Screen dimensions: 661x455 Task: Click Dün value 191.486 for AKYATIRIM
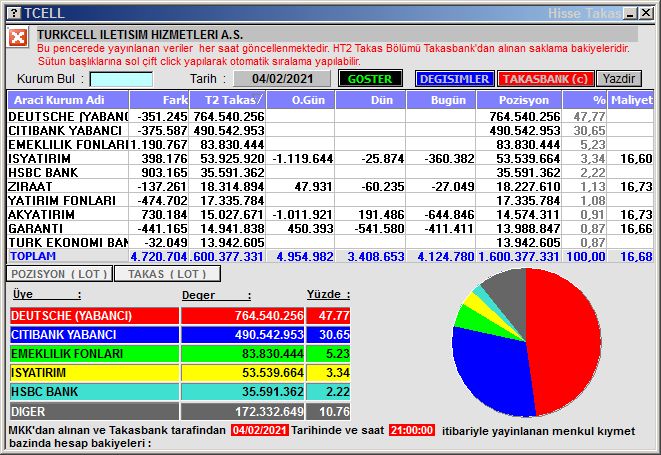(381, 214)
